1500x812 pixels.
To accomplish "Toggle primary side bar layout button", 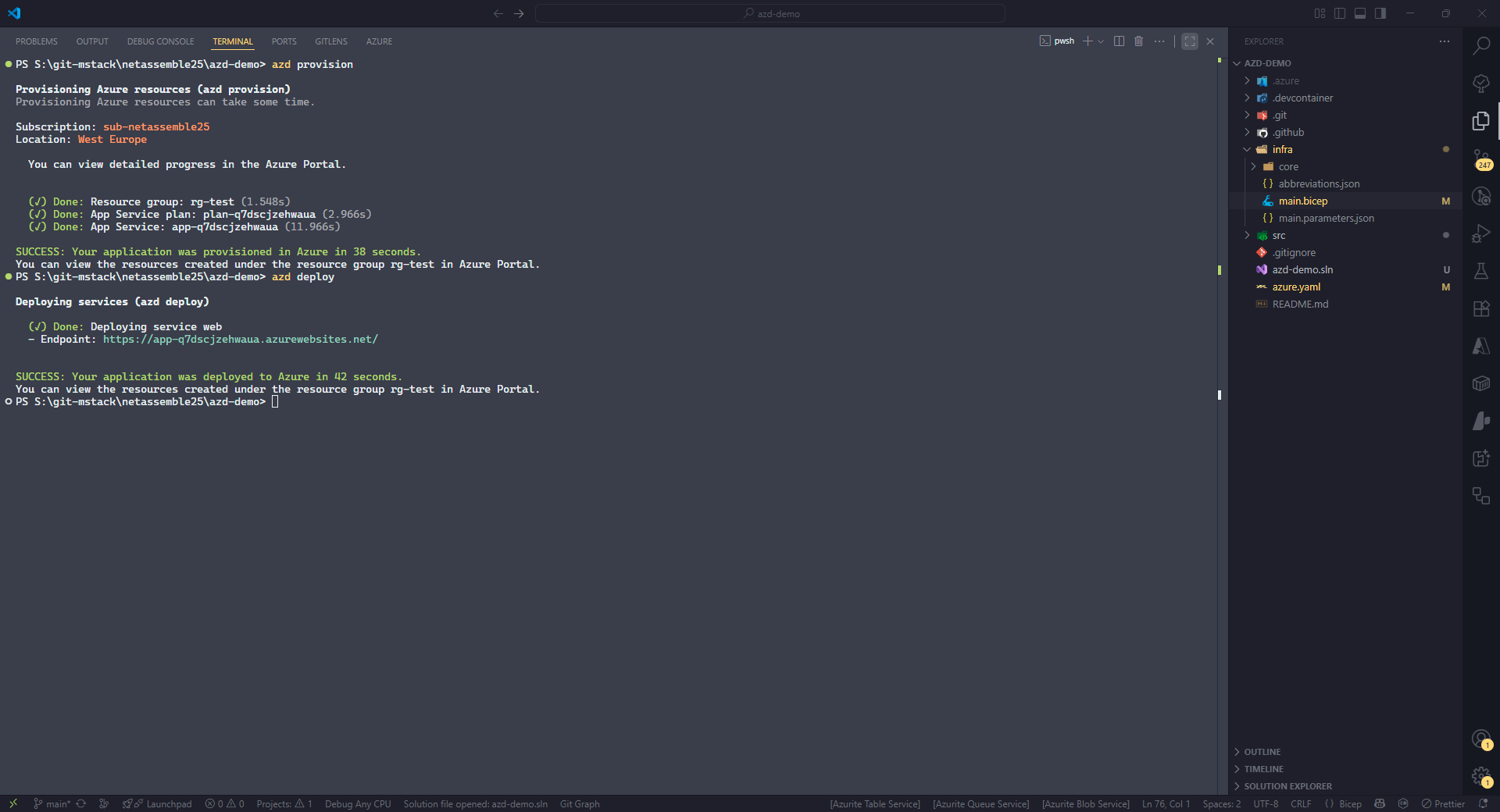I will (1340, 13).
